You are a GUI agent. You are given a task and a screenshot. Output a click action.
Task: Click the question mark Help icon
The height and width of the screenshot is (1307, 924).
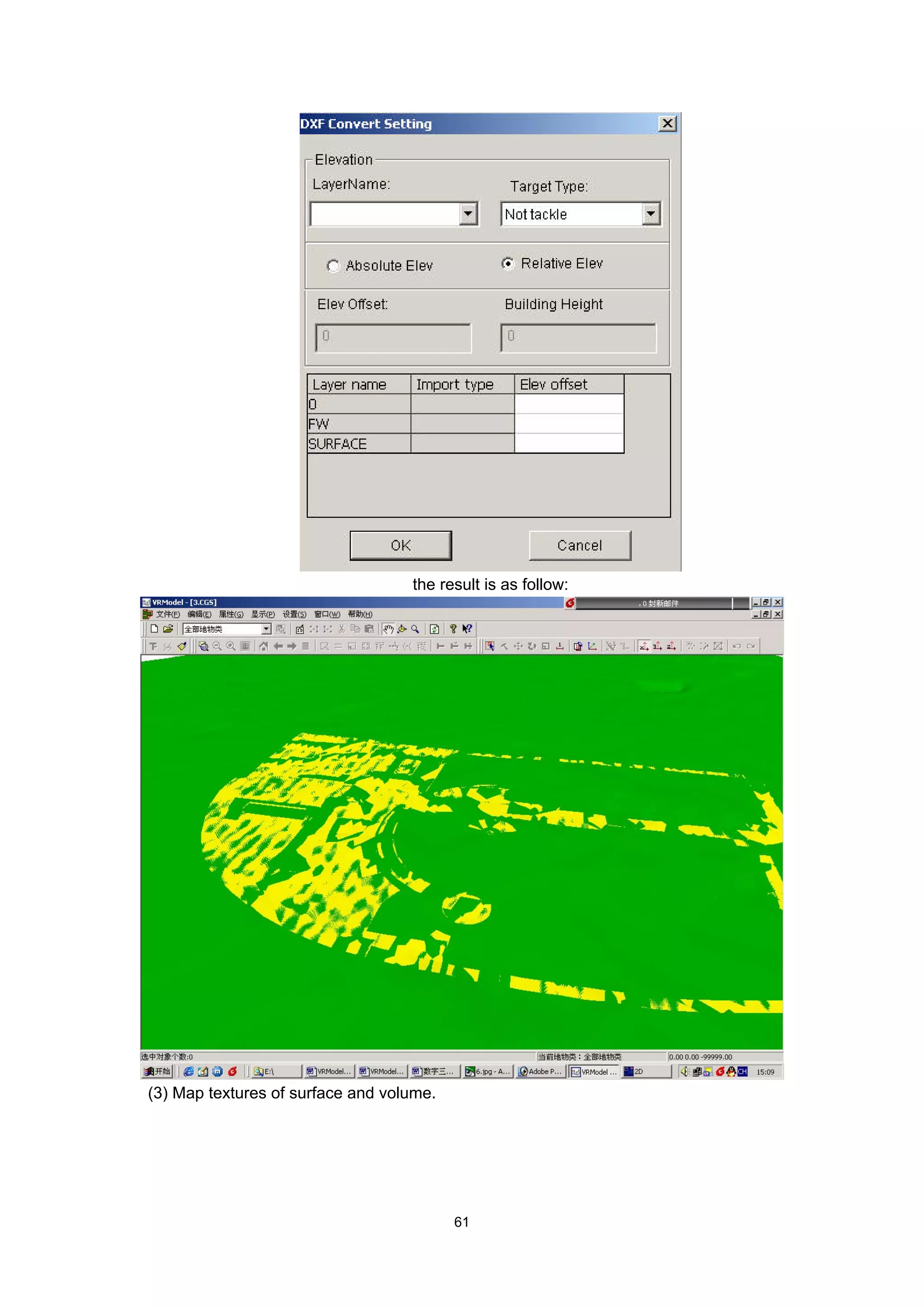pos(453,629)
